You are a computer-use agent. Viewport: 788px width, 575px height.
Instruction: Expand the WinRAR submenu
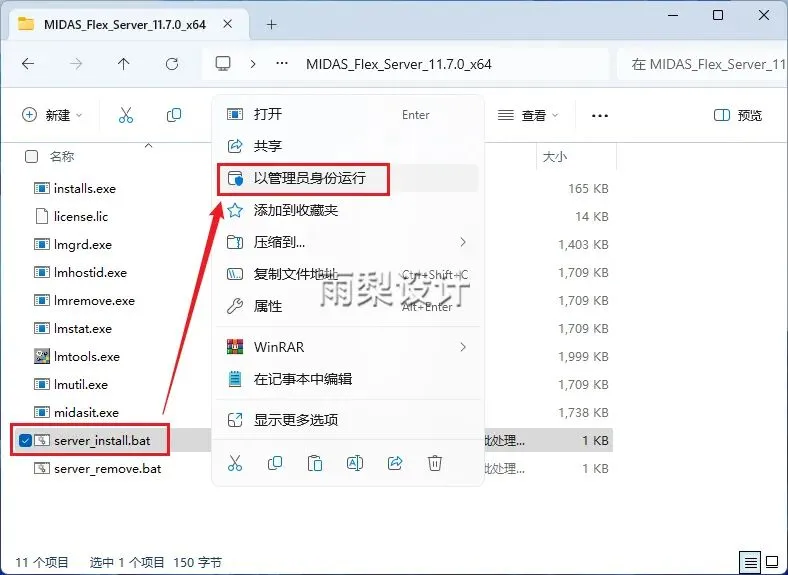(x=348, y=347)
